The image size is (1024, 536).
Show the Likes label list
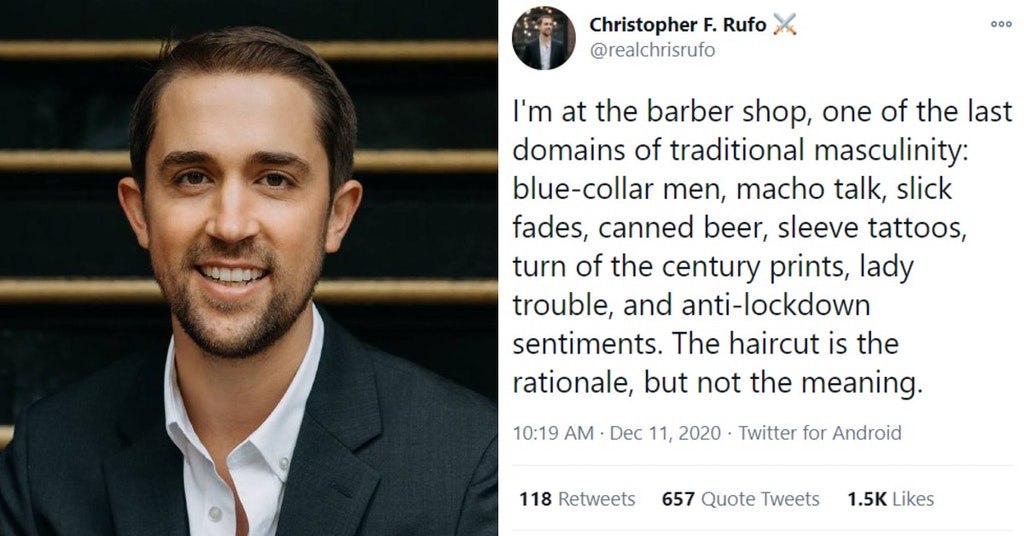tap(914, 498)
